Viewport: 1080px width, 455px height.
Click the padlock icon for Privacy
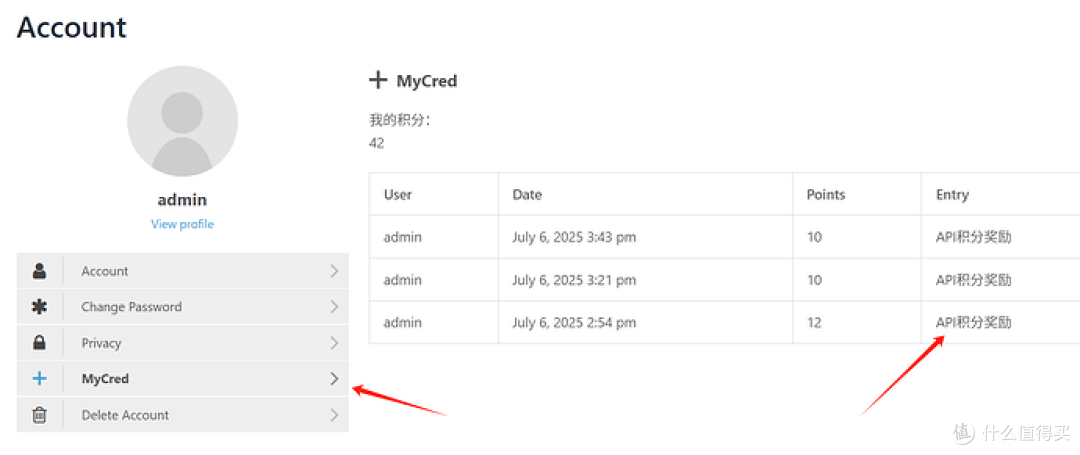click(40, 343)
